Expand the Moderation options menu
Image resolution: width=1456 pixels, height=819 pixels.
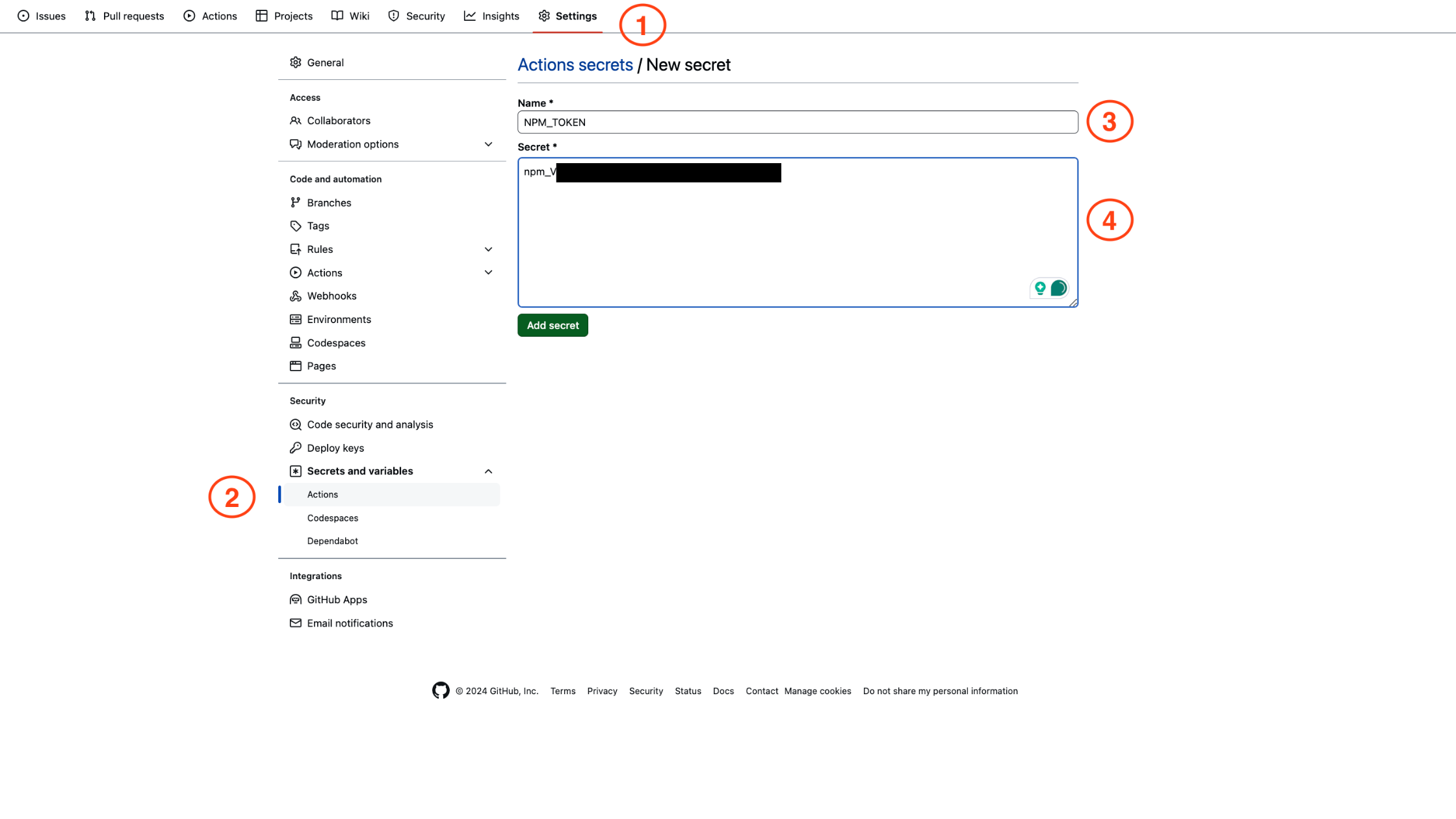point(489,144)
